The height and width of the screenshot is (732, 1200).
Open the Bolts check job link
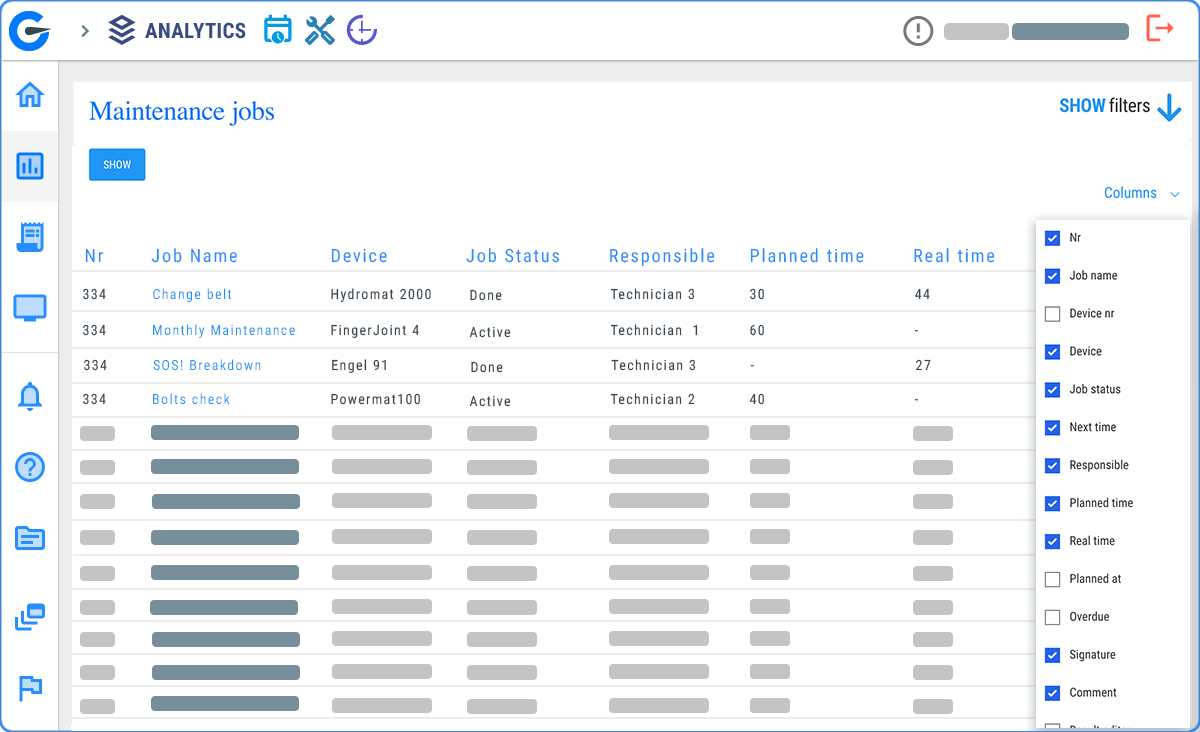point(191,400)
